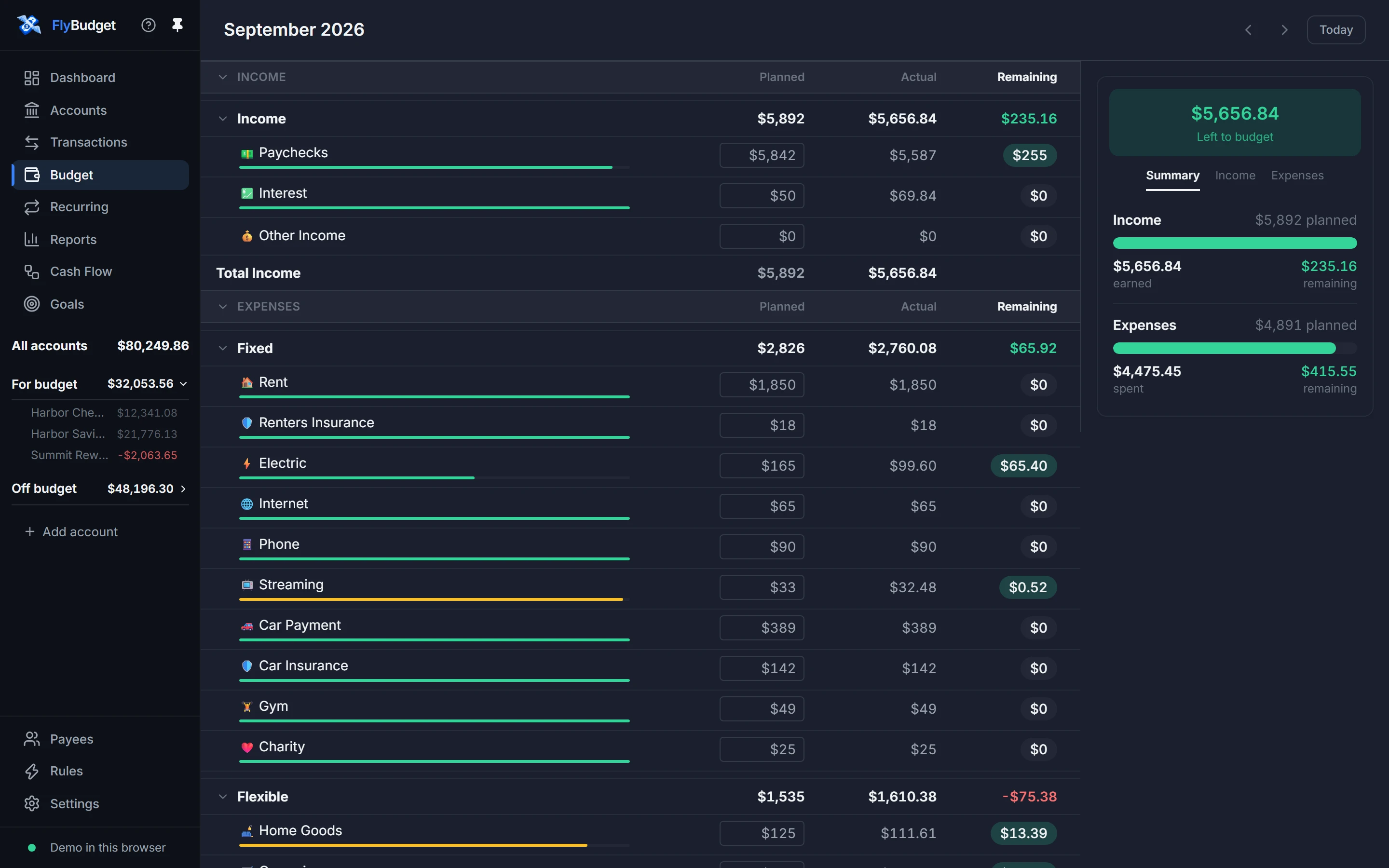This screenshot has height=868, width=1389.
Task: Click the Rent house icon
Action: [x=247, y=382]
